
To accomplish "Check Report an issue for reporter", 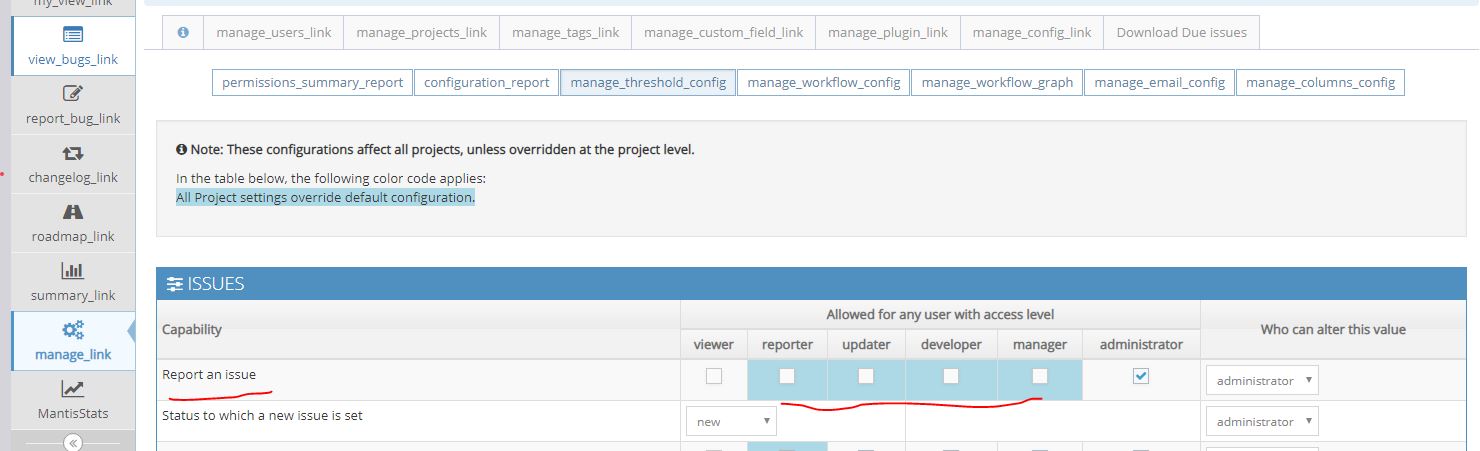I will tap(787, 376).
